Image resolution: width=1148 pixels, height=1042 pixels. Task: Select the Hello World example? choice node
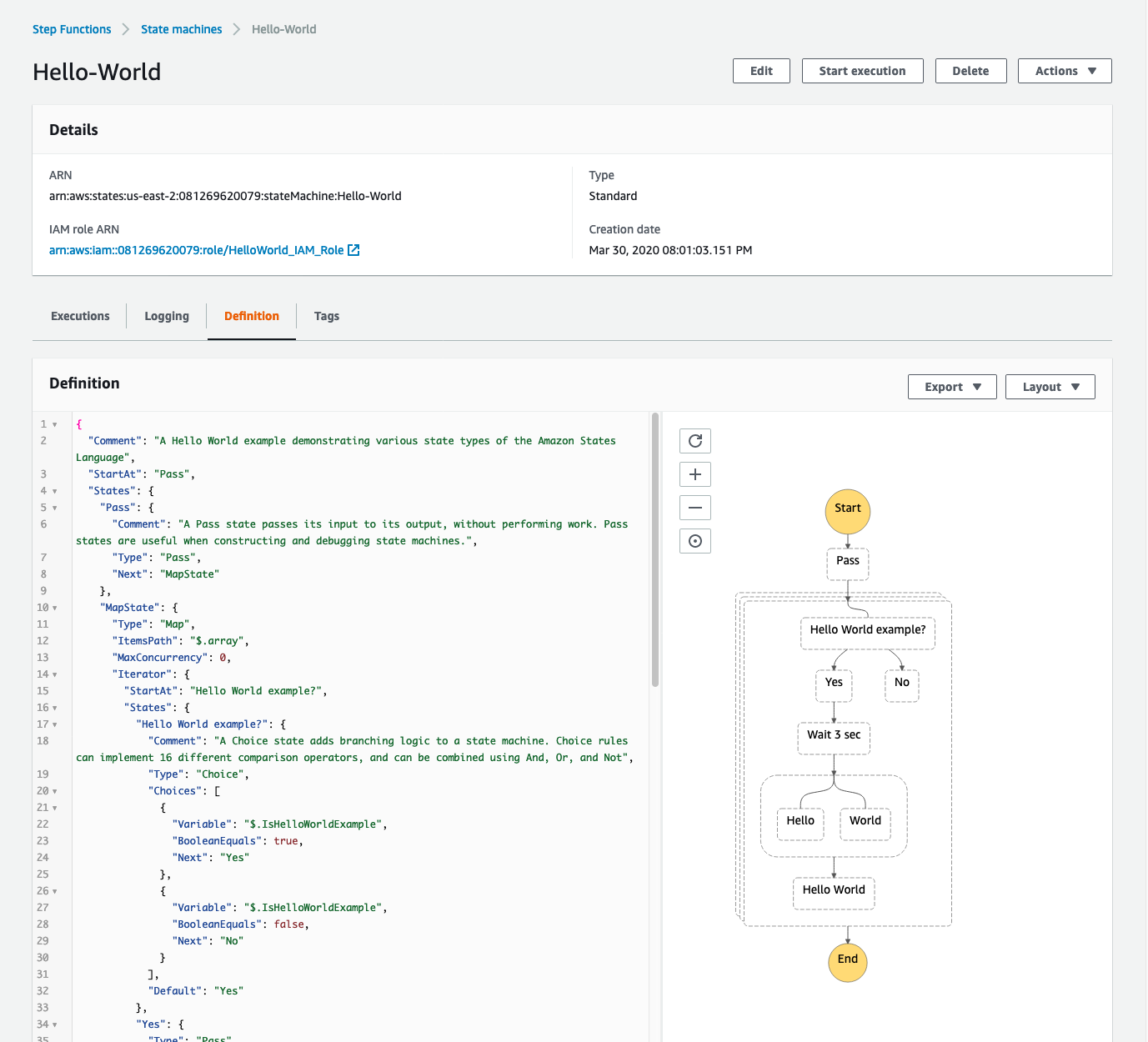(x=867, y=630)
